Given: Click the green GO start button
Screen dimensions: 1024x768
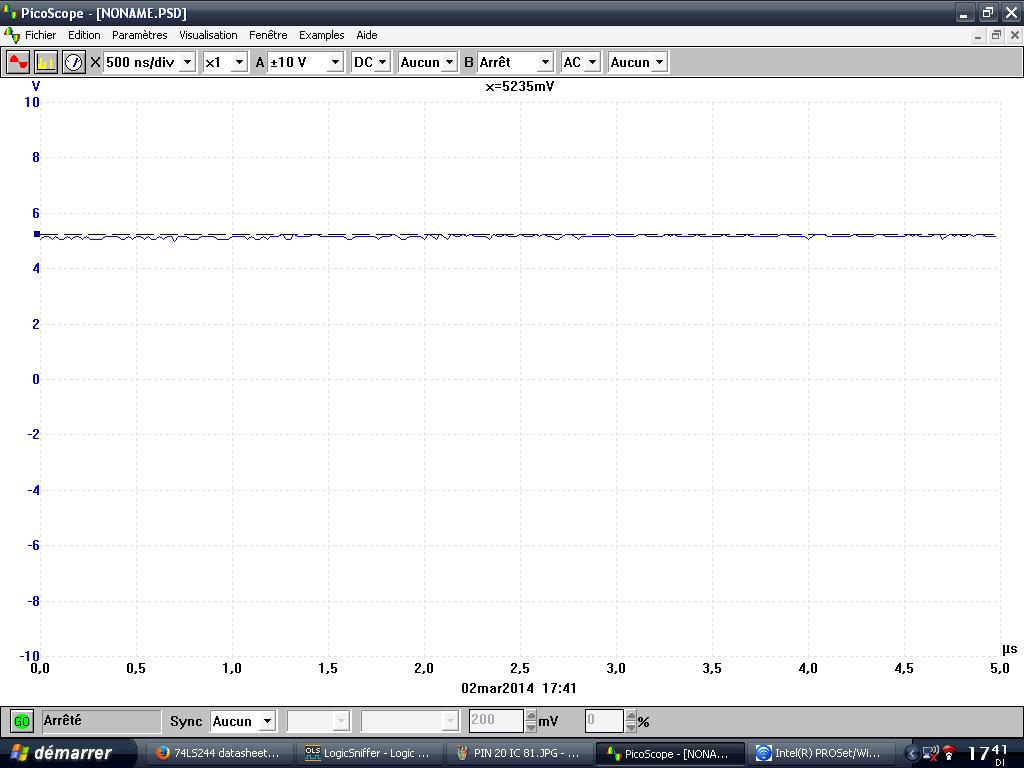Looking at the screenshot, I should pos(22,722).
